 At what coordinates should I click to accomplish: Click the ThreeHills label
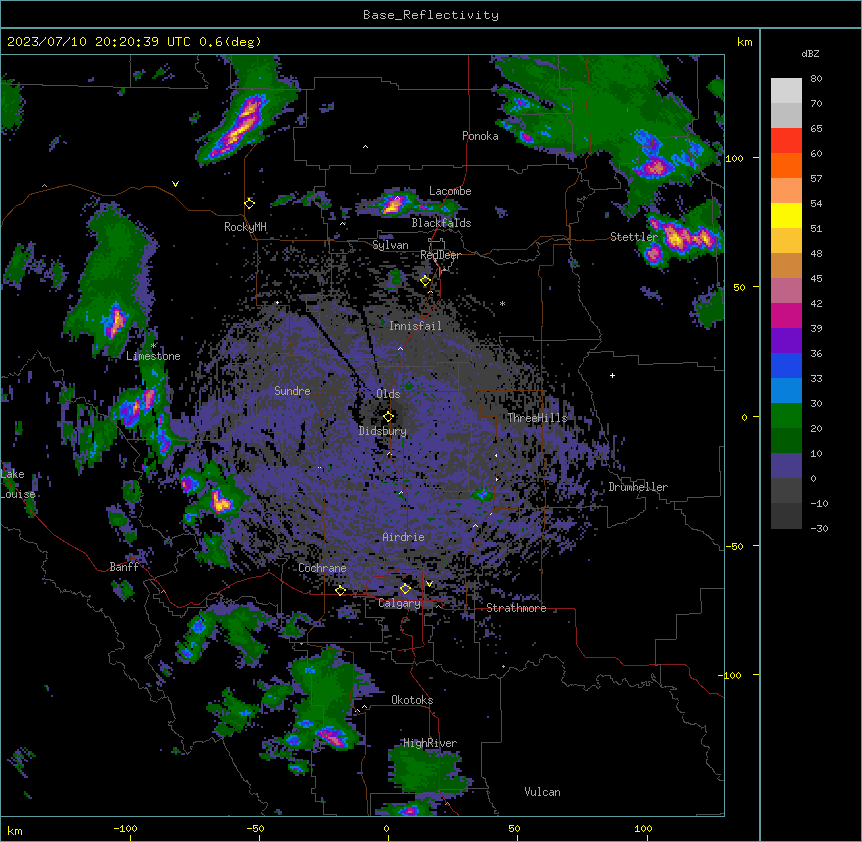tap(537, 418)
